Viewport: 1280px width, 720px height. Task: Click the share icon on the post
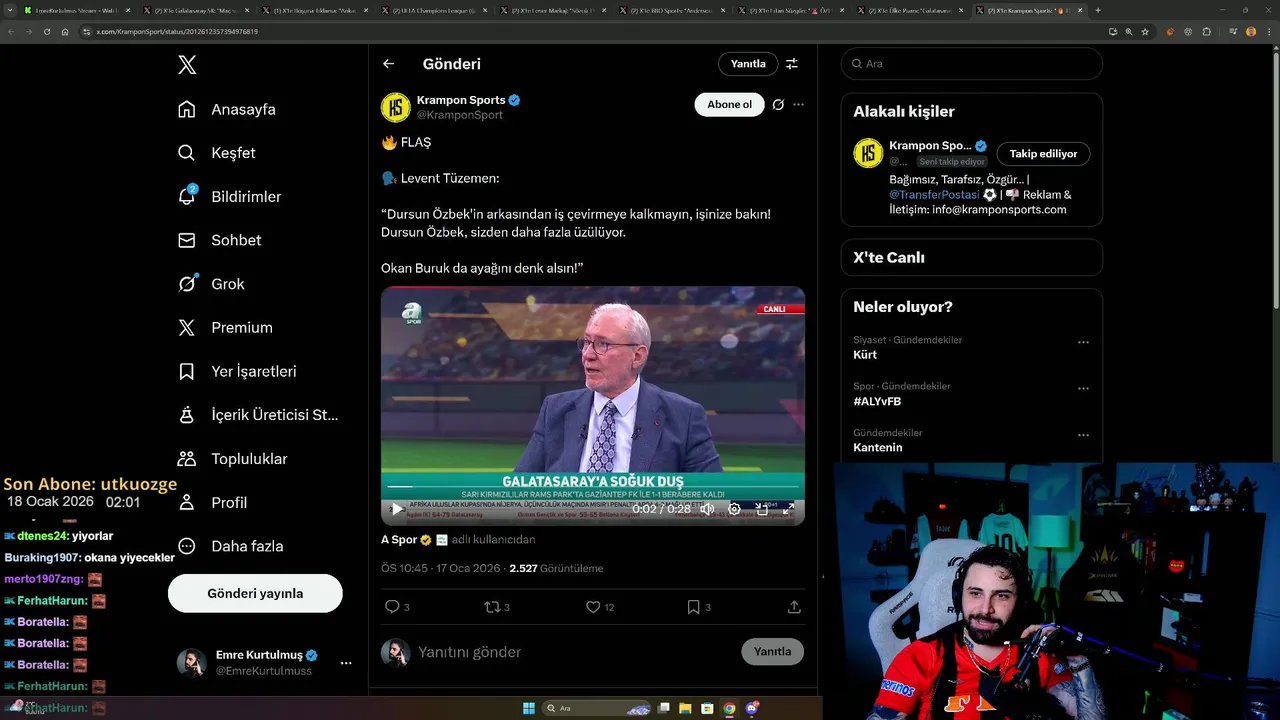pos(794,607)
